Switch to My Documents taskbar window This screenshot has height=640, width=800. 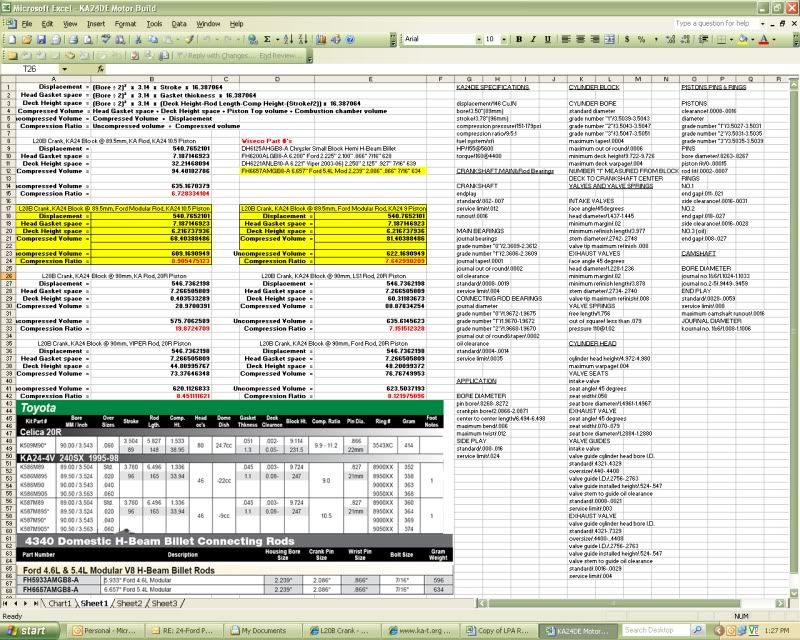[x=262, y=631]
